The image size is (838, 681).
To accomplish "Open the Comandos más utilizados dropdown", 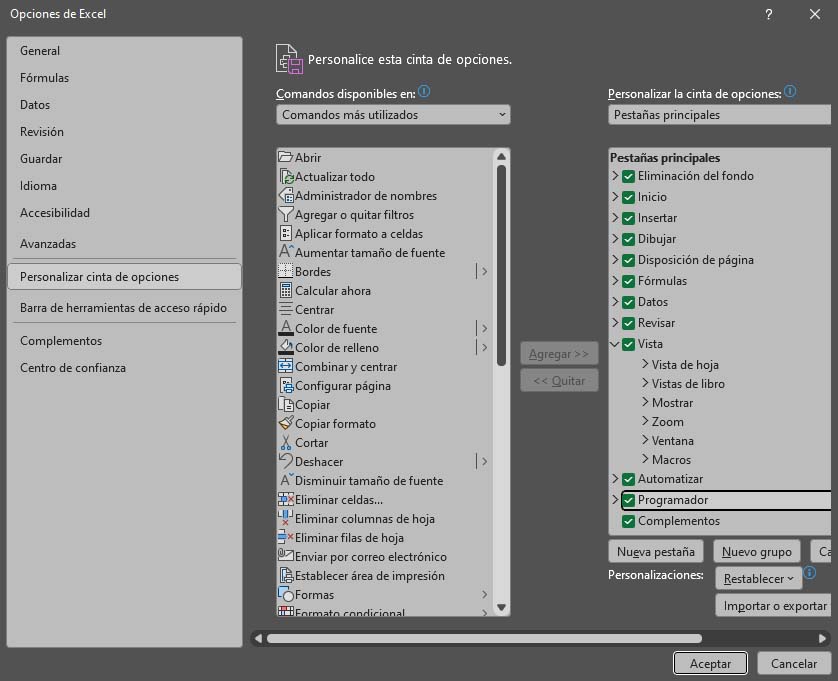I will (x=392, y=114).
